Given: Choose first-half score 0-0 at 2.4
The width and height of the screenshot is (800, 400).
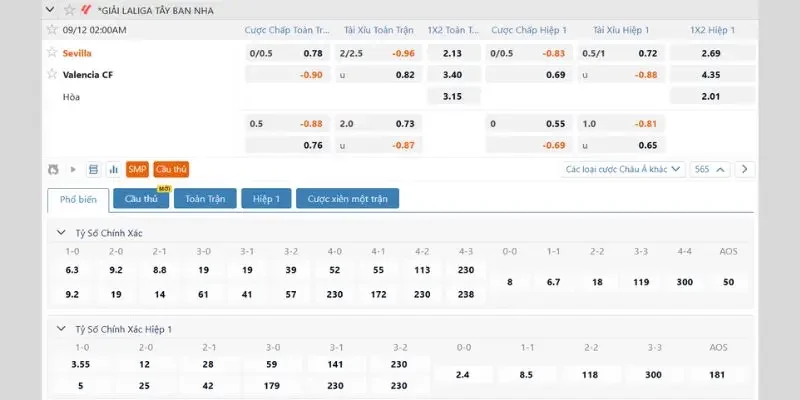Looking at the screenshot, I should tap(463, 375).
